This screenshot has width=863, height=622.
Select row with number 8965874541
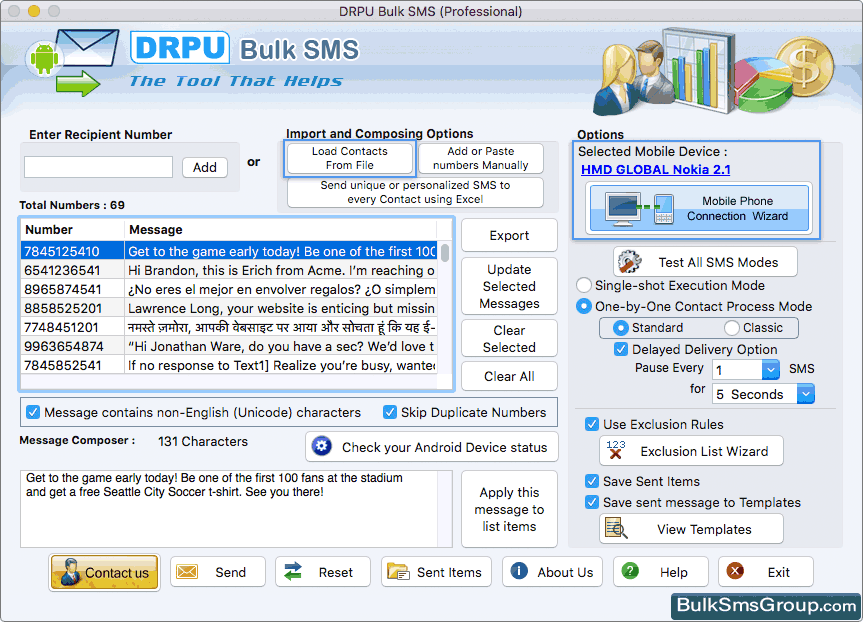click(228, 289)
